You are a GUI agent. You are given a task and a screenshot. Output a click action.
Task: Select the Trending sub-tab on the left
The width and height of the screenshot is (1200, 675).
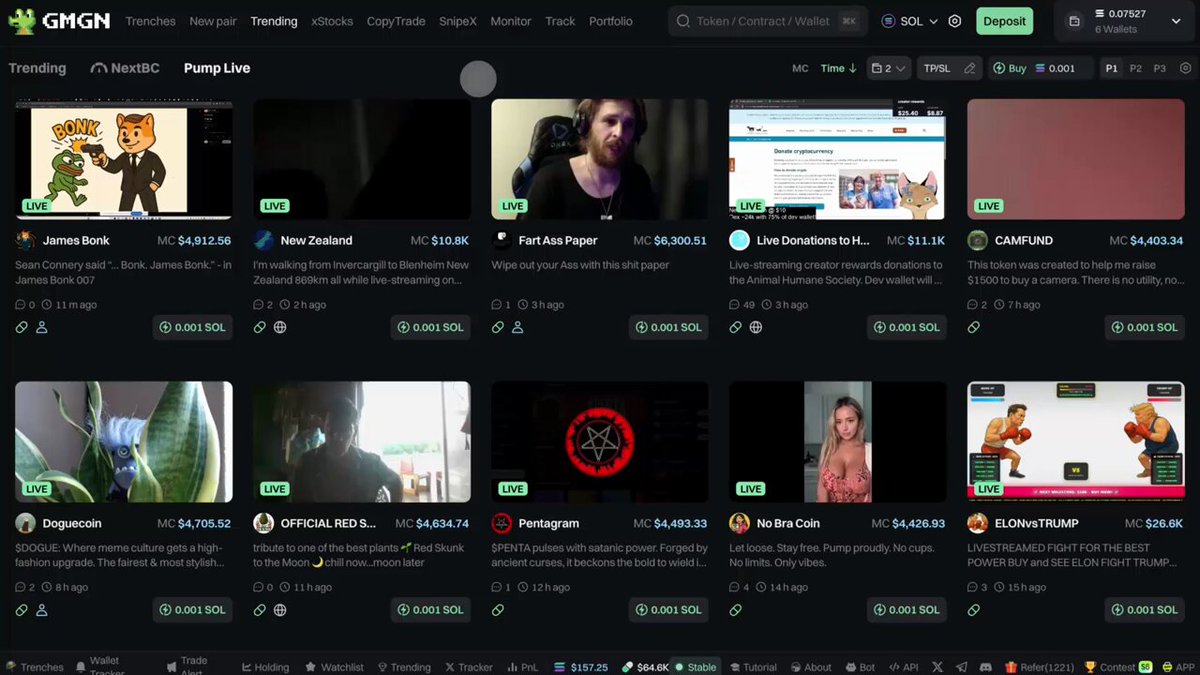(x=37, y=68)
